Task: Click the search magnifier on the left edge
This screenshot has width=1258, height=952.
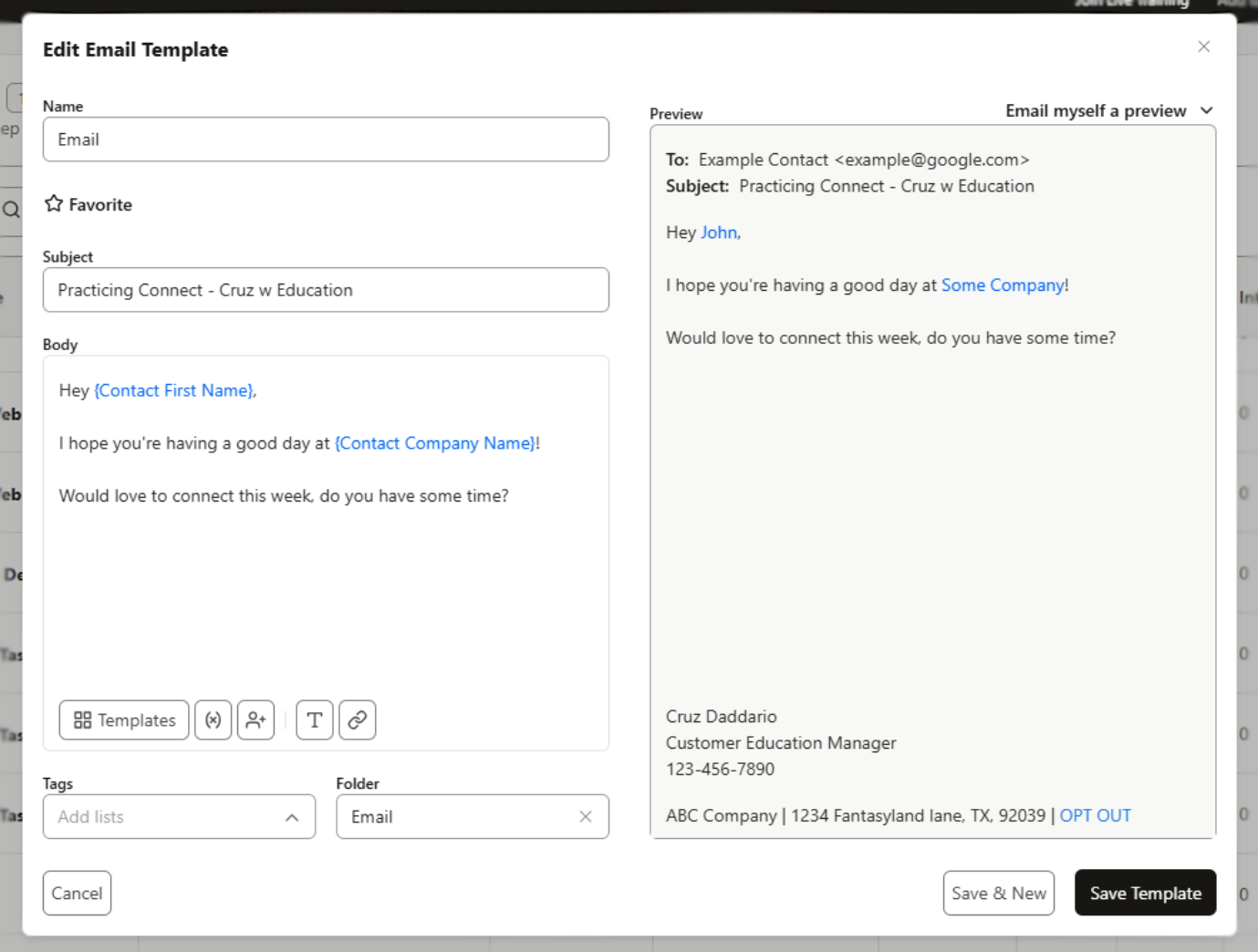Action: [x=11, y=210]
